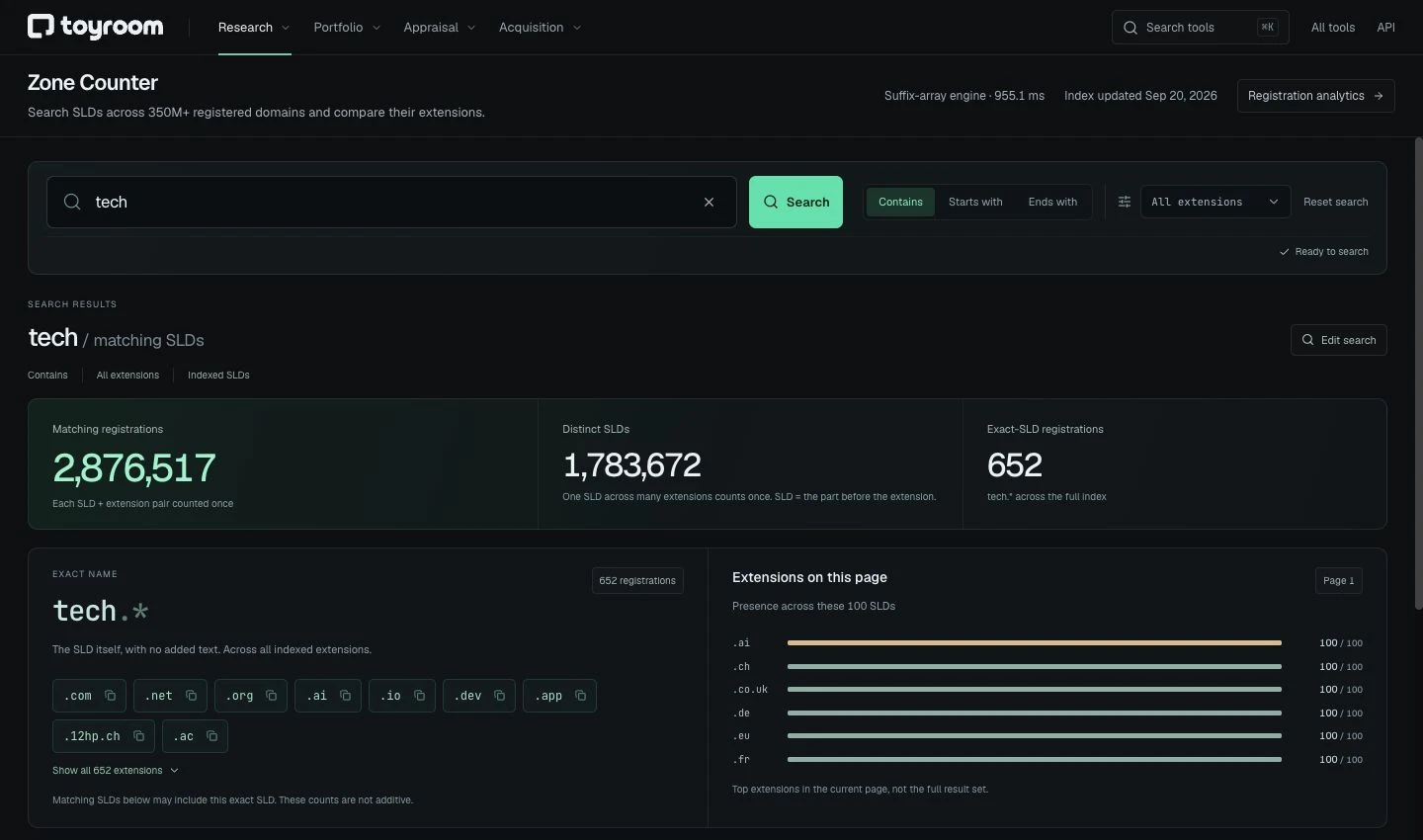Click the Registration analytics arrow
Image resolution: width=1423 pixels, height=840 pixels.
coord(1379,96)
